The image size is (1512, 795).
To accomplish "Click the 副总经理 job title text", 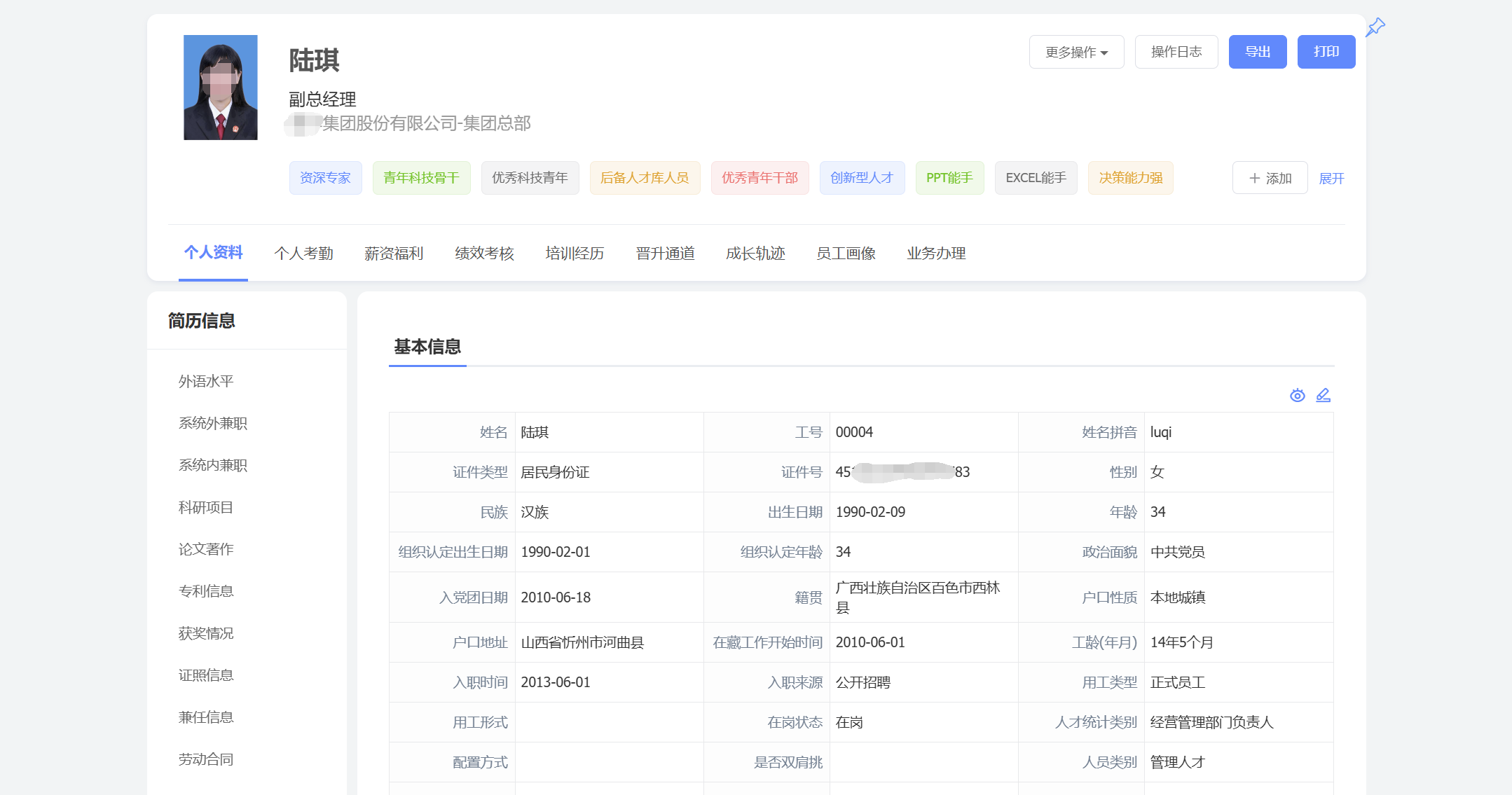I will coord(322,99).
